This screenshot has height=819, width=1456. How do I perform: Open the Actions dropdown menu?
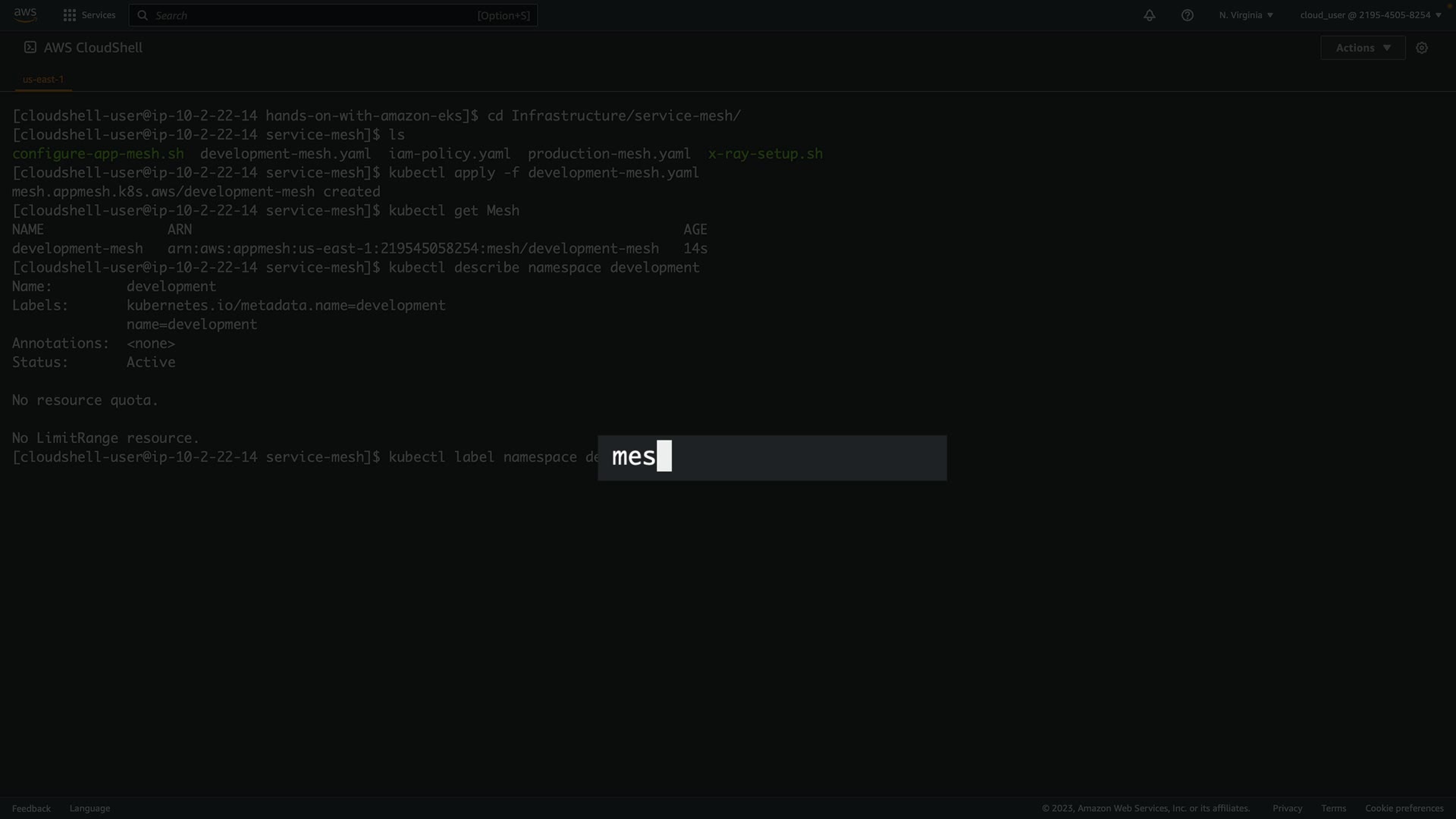click(x=1363, y=48)
